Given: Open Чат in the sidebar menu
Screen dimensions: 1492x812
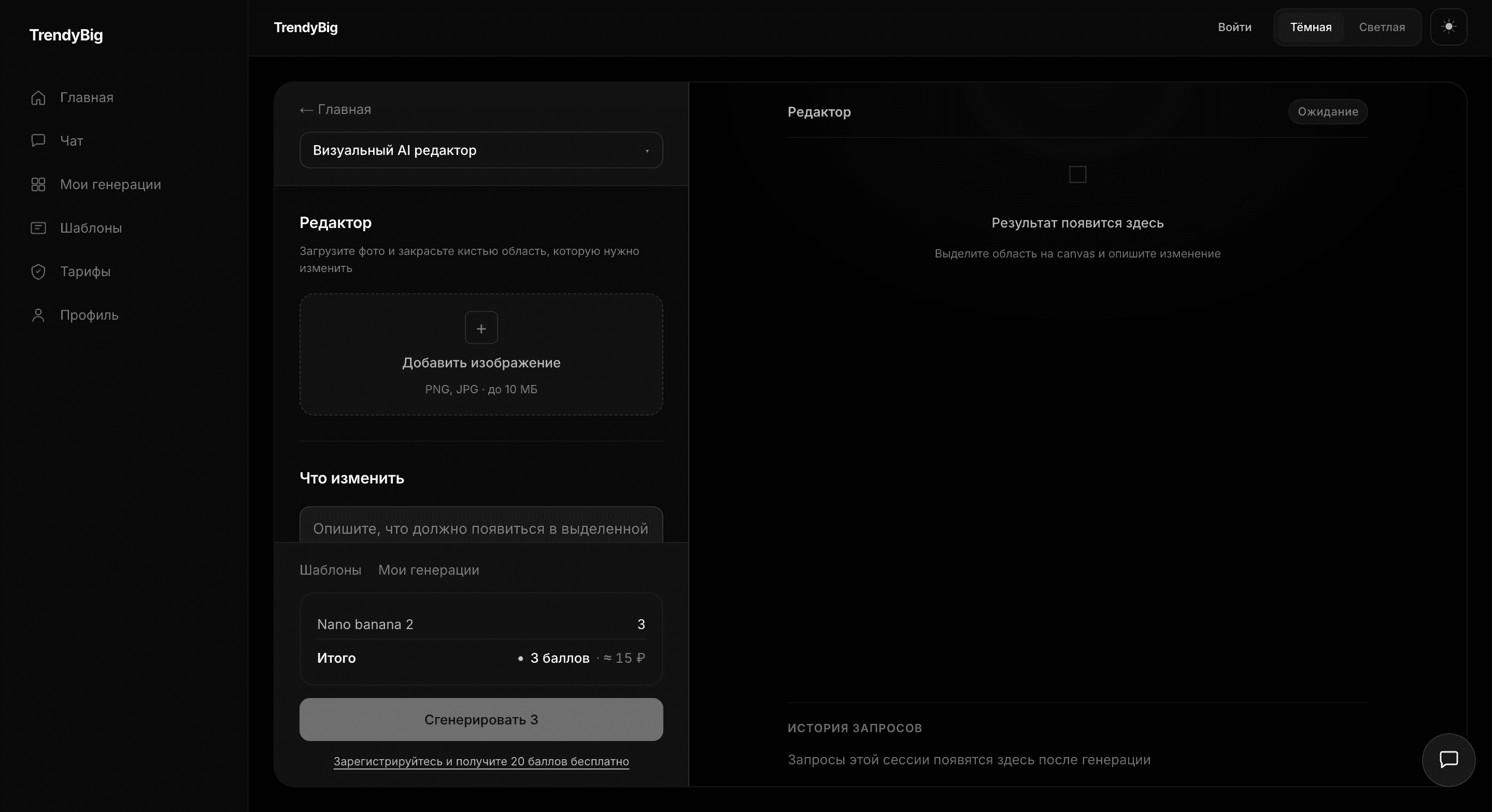Looking at the screenshot, I should [x=72, y=141].
